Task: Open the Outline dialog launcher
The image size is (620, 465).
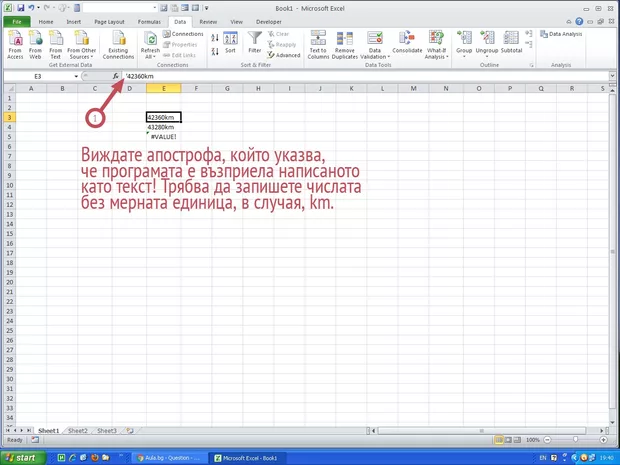Action: 531,65
